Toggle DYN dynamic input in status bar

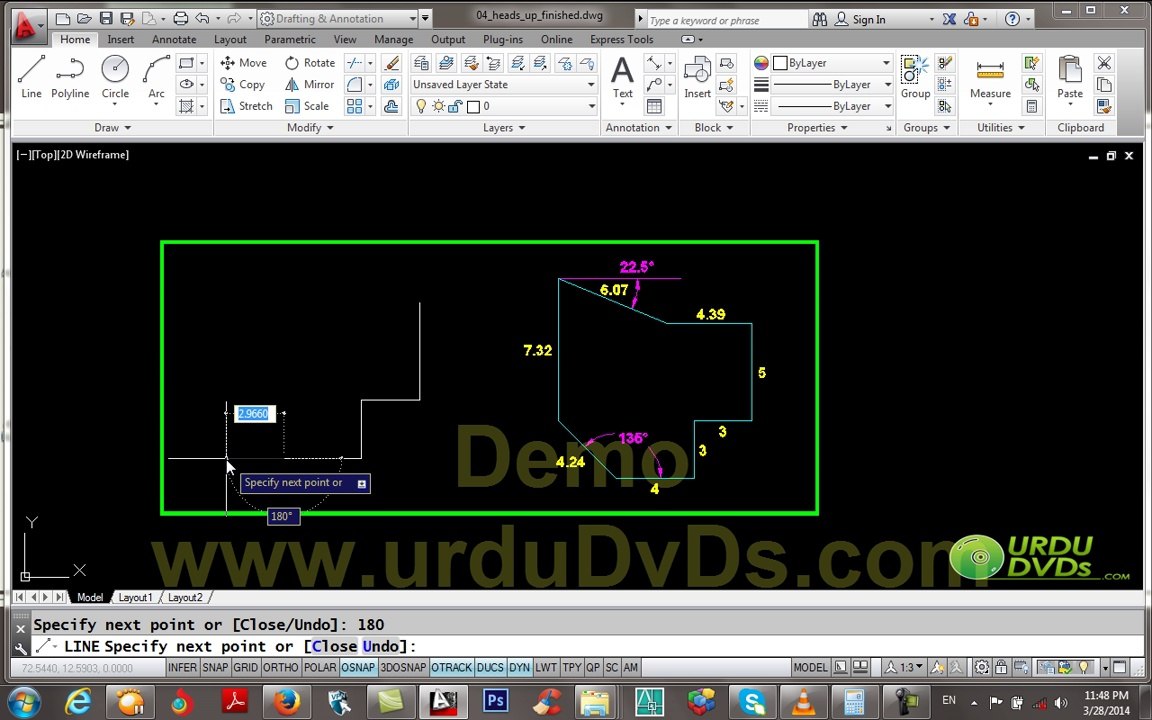519,667
